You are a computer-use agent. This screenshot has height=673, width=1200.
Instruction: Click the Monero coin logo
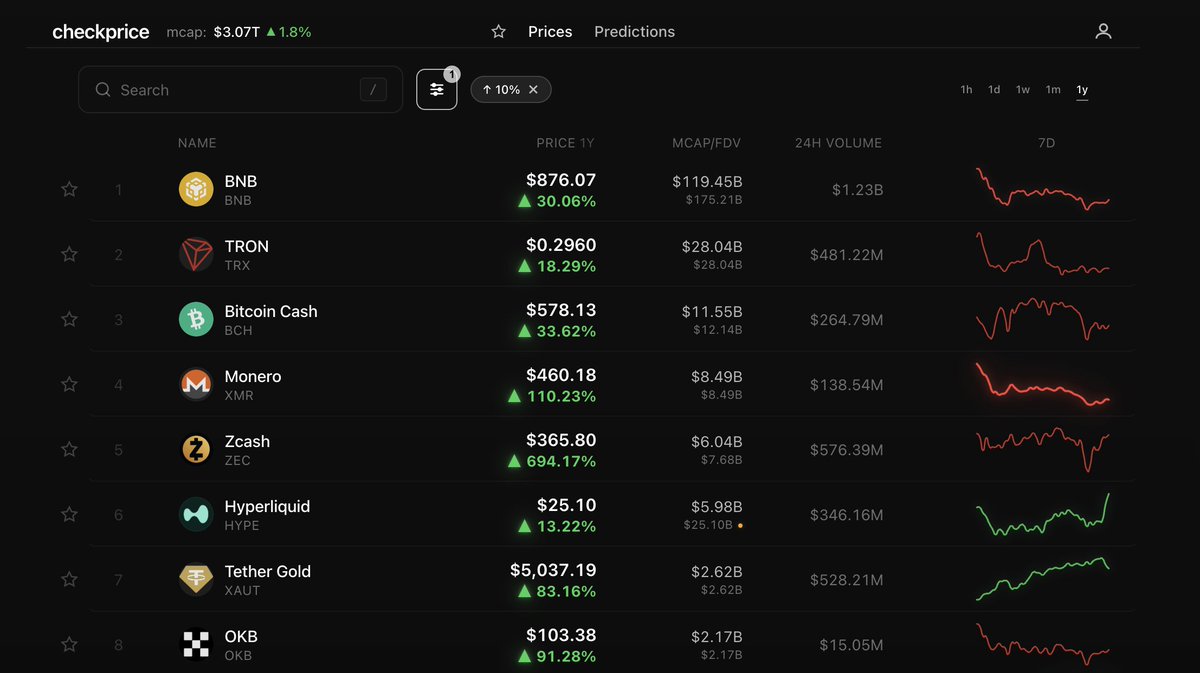pos(195,383)
